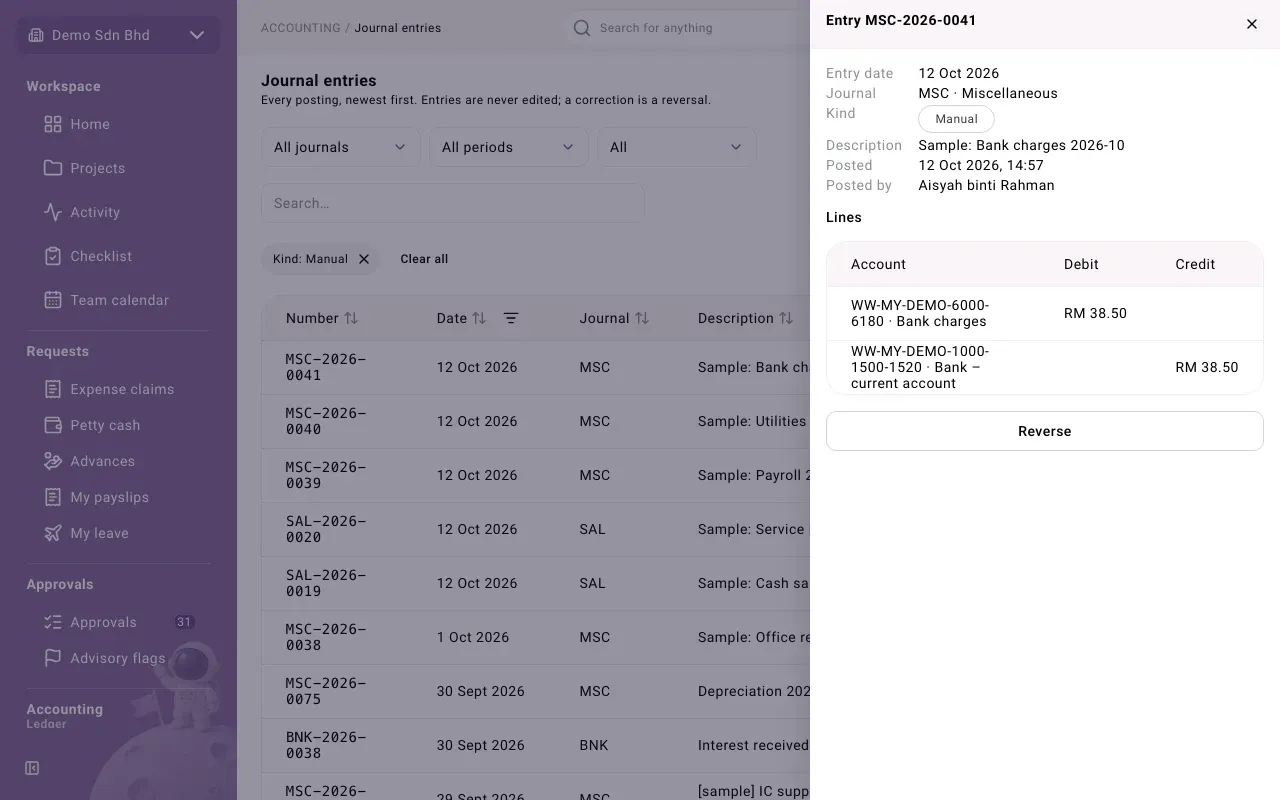Click the RM 38.50 debit amount
The image size is (1280, 800).
tap(1095, 313)
